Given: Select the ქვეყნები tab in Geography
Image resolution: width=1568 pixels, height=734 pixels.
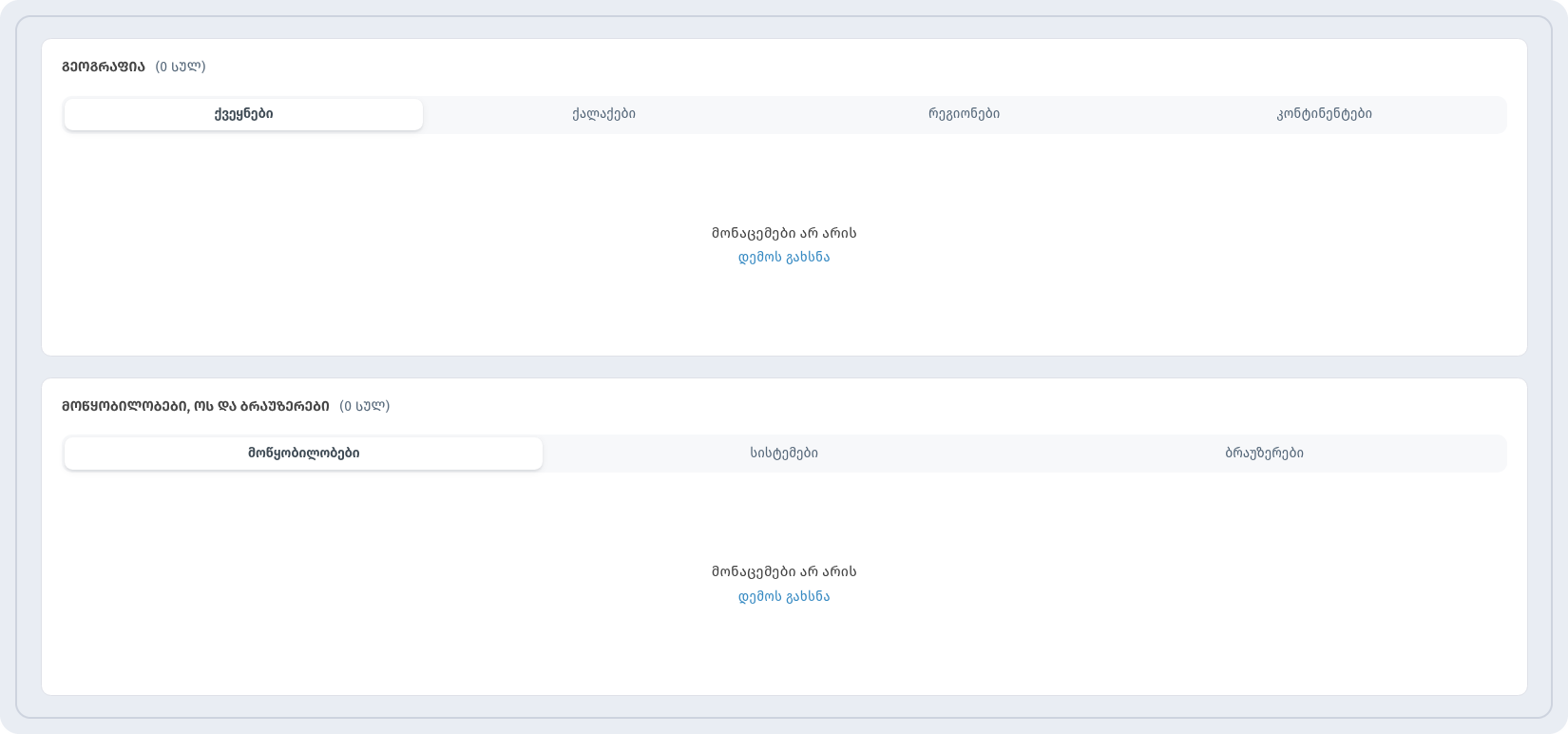Looking at the screenshot, I should point(243,114).
